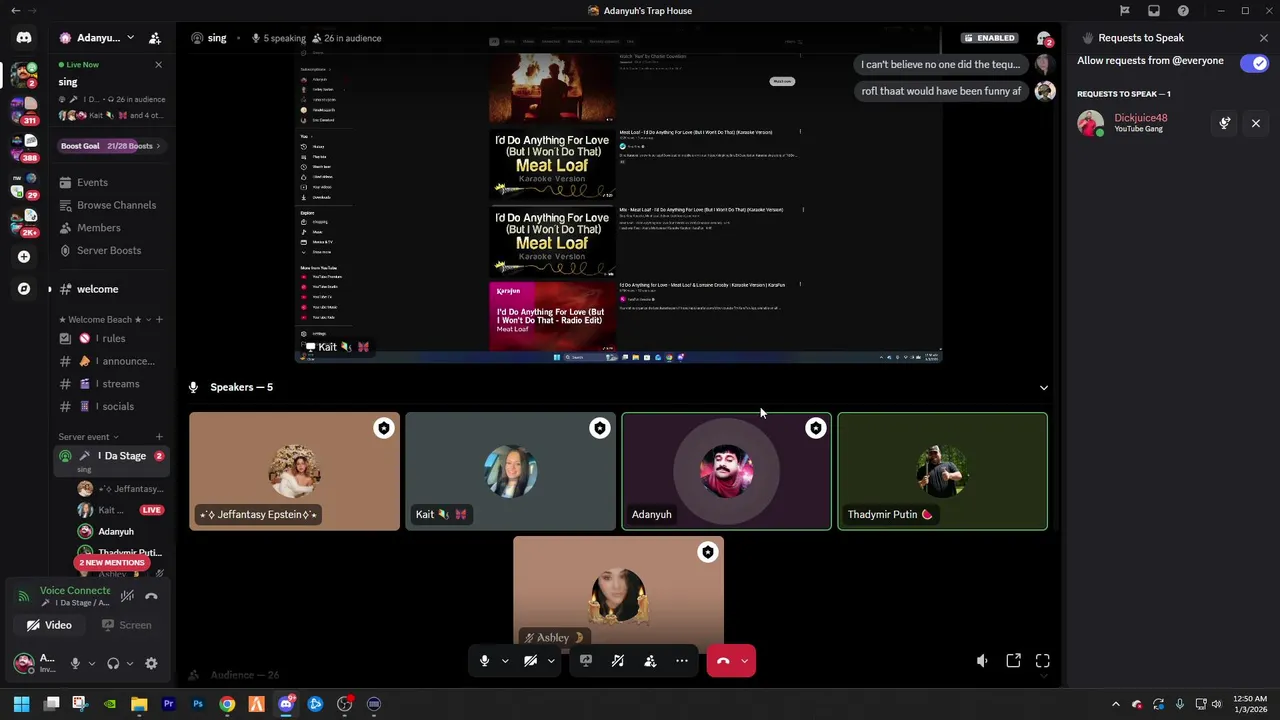The width and height of the screenshot is (1280, 720).
Task: Open Discord direct messages home icon
Action: [24, 38]
